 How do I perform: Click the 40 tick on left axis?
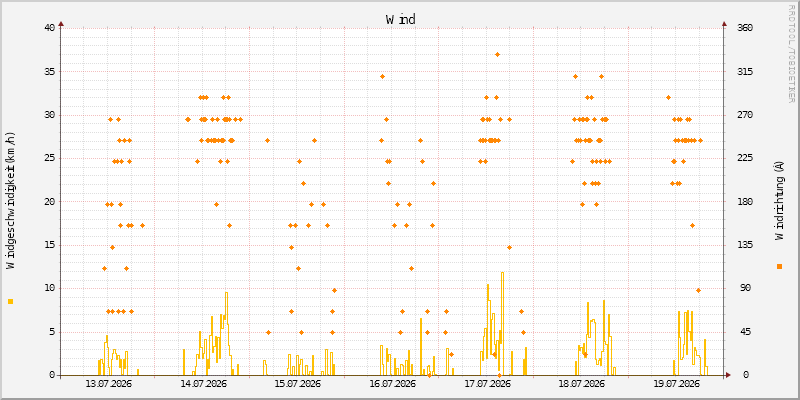click(x=49, y=28)
